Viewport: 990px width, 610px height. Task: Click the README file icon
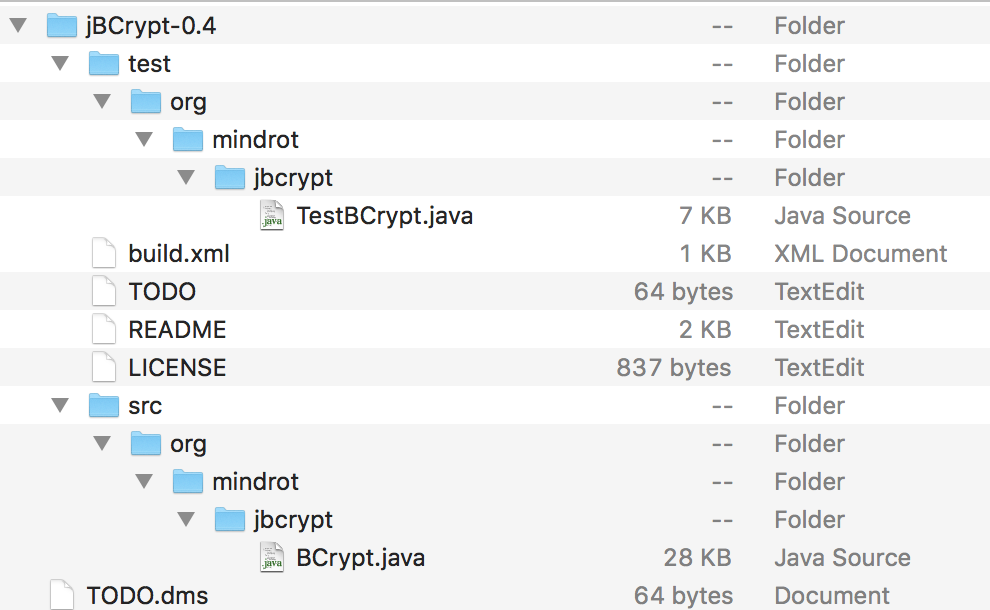pyautogui.click(x=104, y=330)
